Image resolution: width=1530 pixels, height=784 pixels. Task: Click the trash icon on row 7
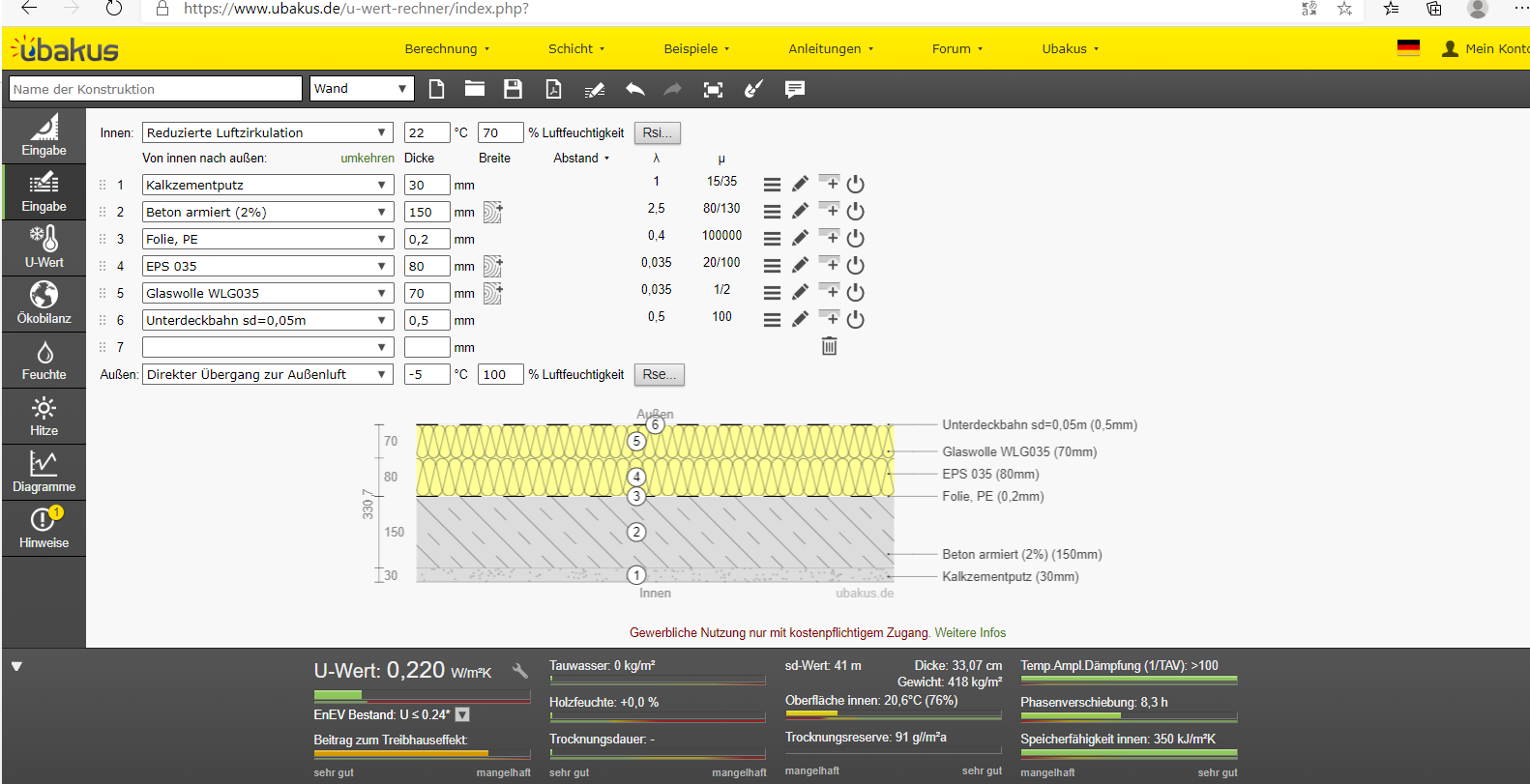(829, 346)
